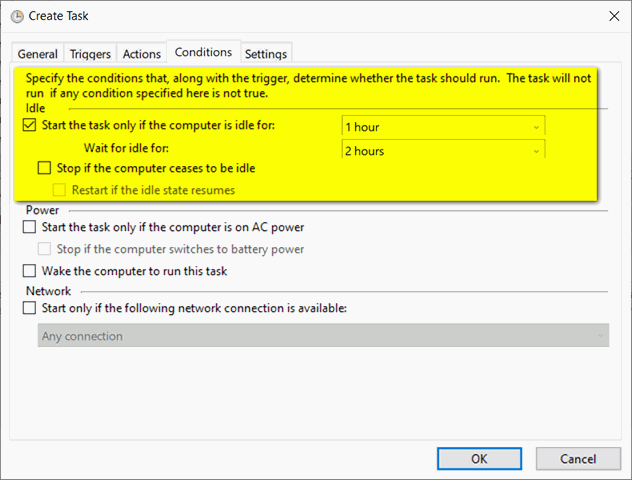Screen dimensions: 632x480
Task: Enable start task only on AC power
Action: click(x=29, y=228)
